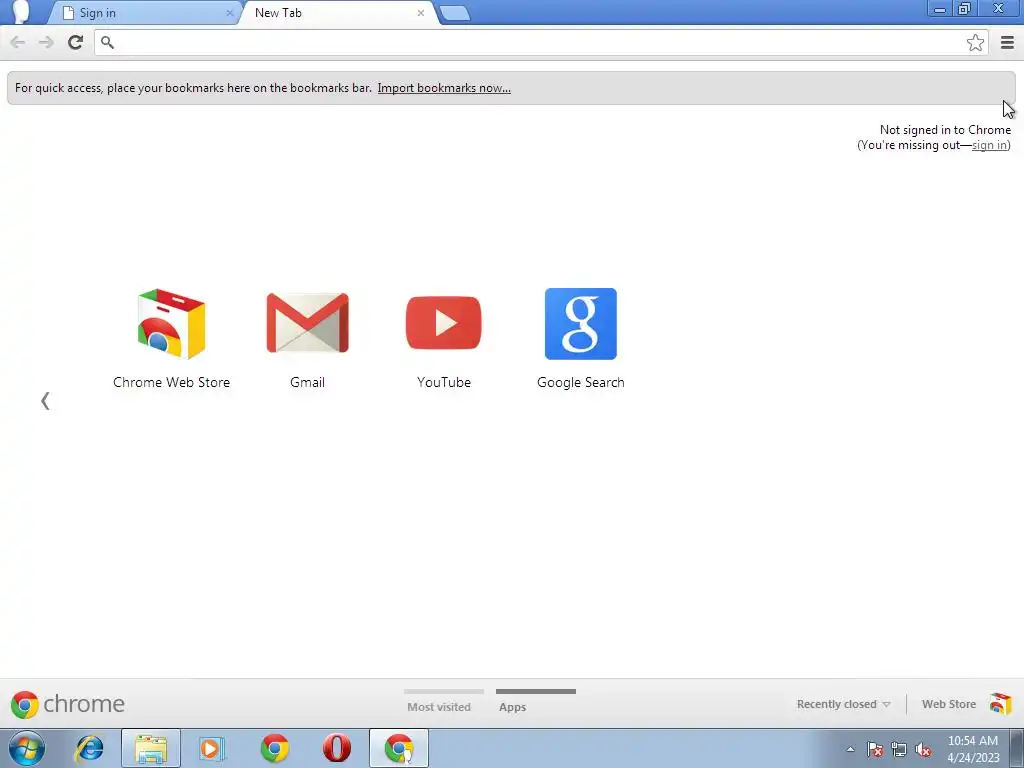The height and width of the screenshot is (768, 1024).
Task: Open network status tray icon
Action: click(899, 749)
